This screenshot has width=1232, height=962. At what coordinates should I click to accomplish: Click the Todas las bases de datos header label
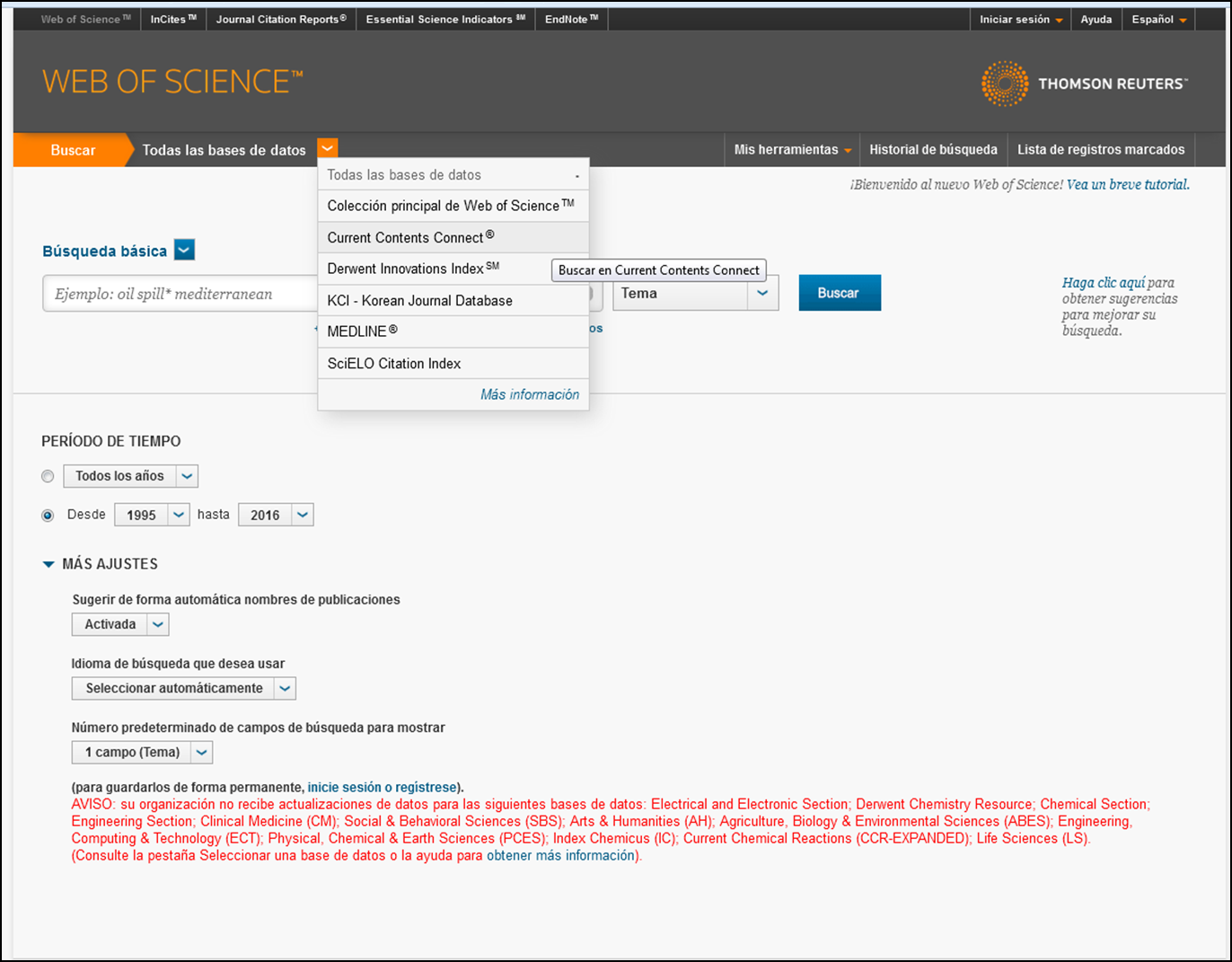(x=224, y=150)
